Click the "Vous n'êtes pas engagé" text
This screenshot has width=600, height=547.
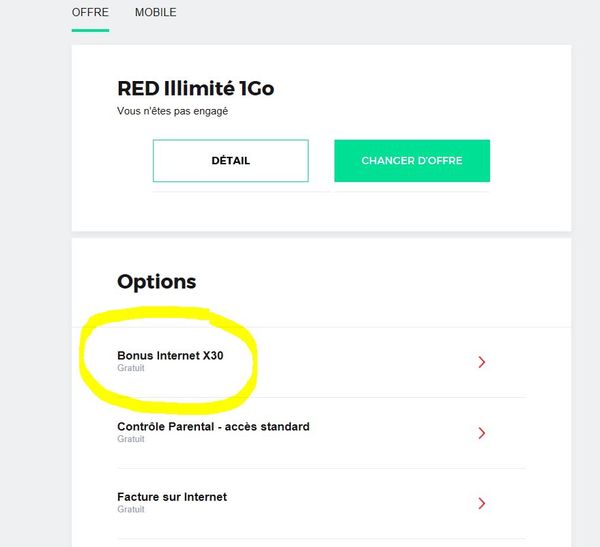click(x=173, y=111)
